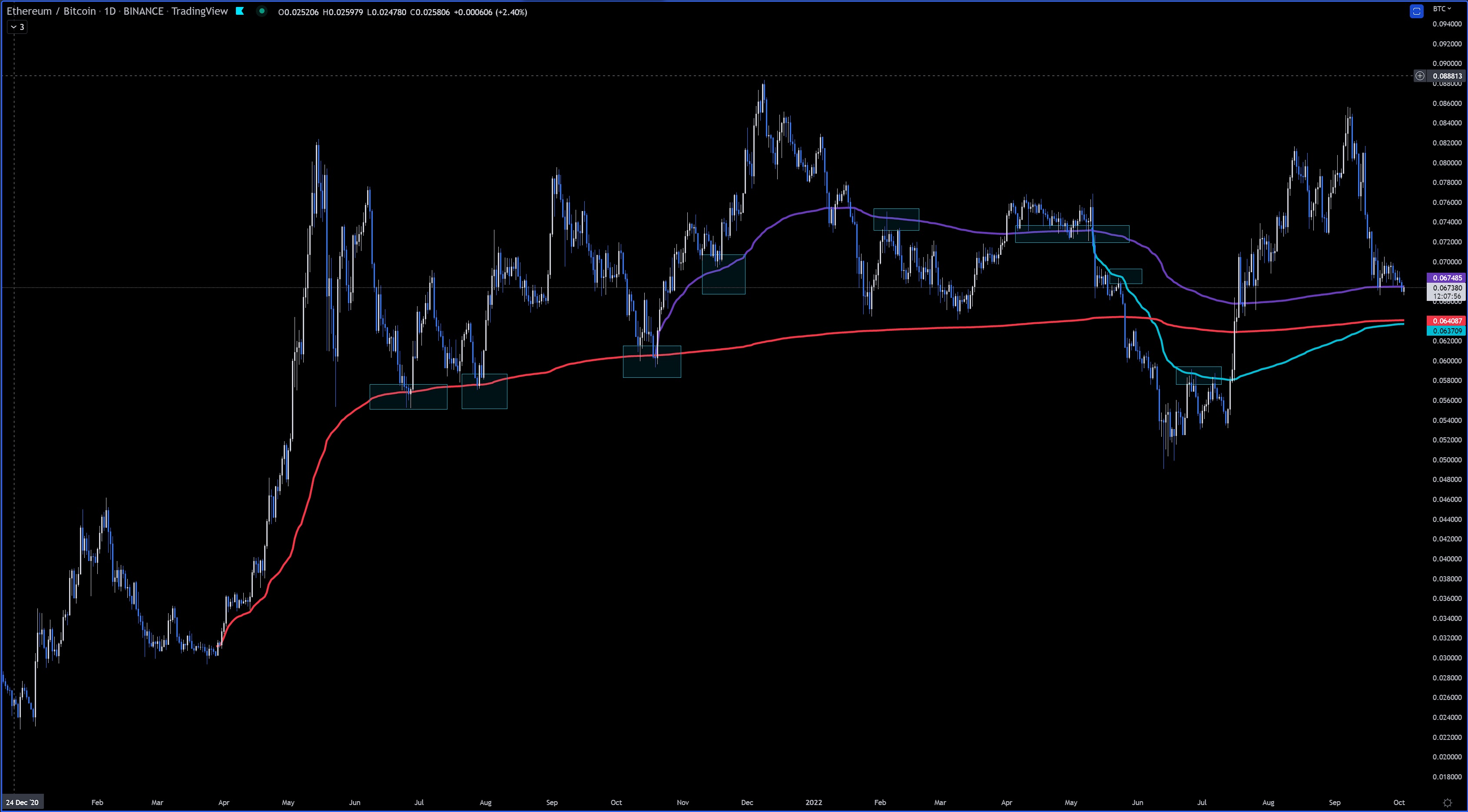Click the green market status dot
1468x812 pixels.
(262, 11)
